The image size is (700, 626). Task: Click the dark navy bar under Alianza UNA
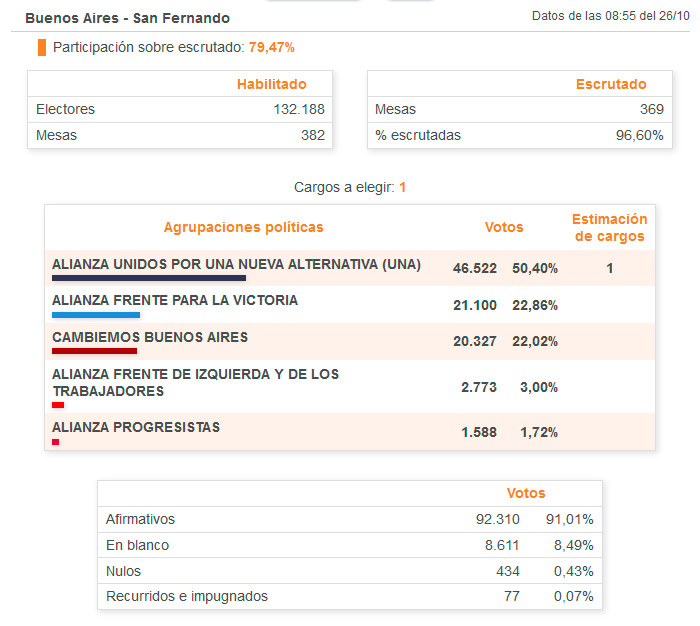click(149, 278)
